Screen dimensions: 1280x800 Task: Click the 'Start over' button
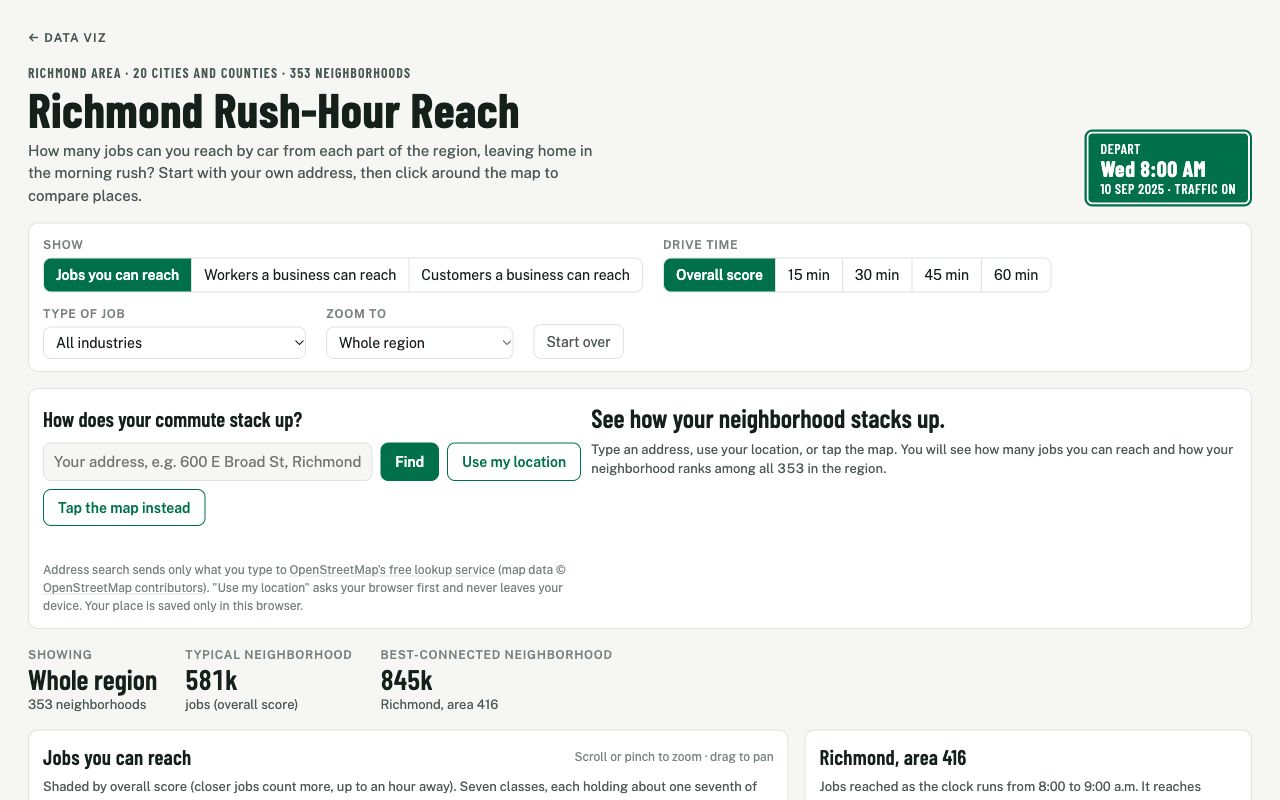[578, 342]
